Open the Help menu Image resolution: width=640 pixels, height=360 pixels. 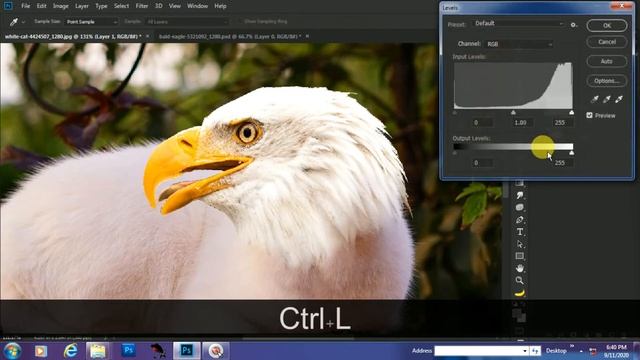[x=220, y=6]
